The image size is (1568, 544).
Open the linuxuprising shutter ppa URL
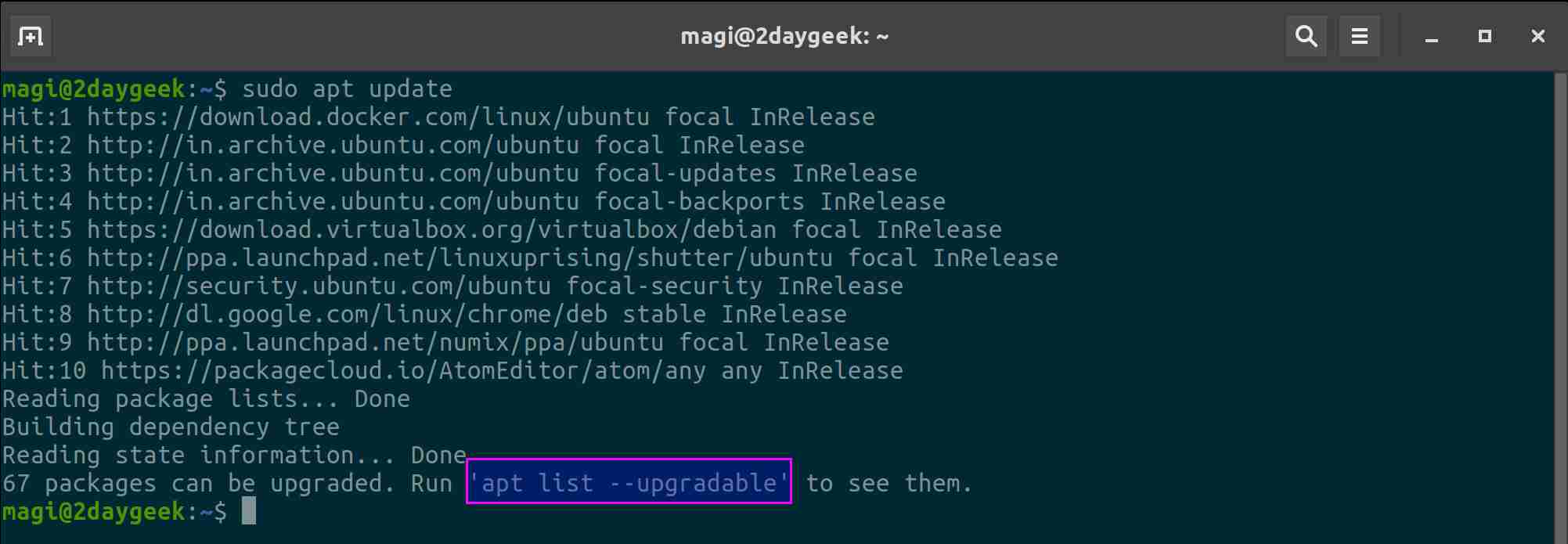[x=460, y=258]
